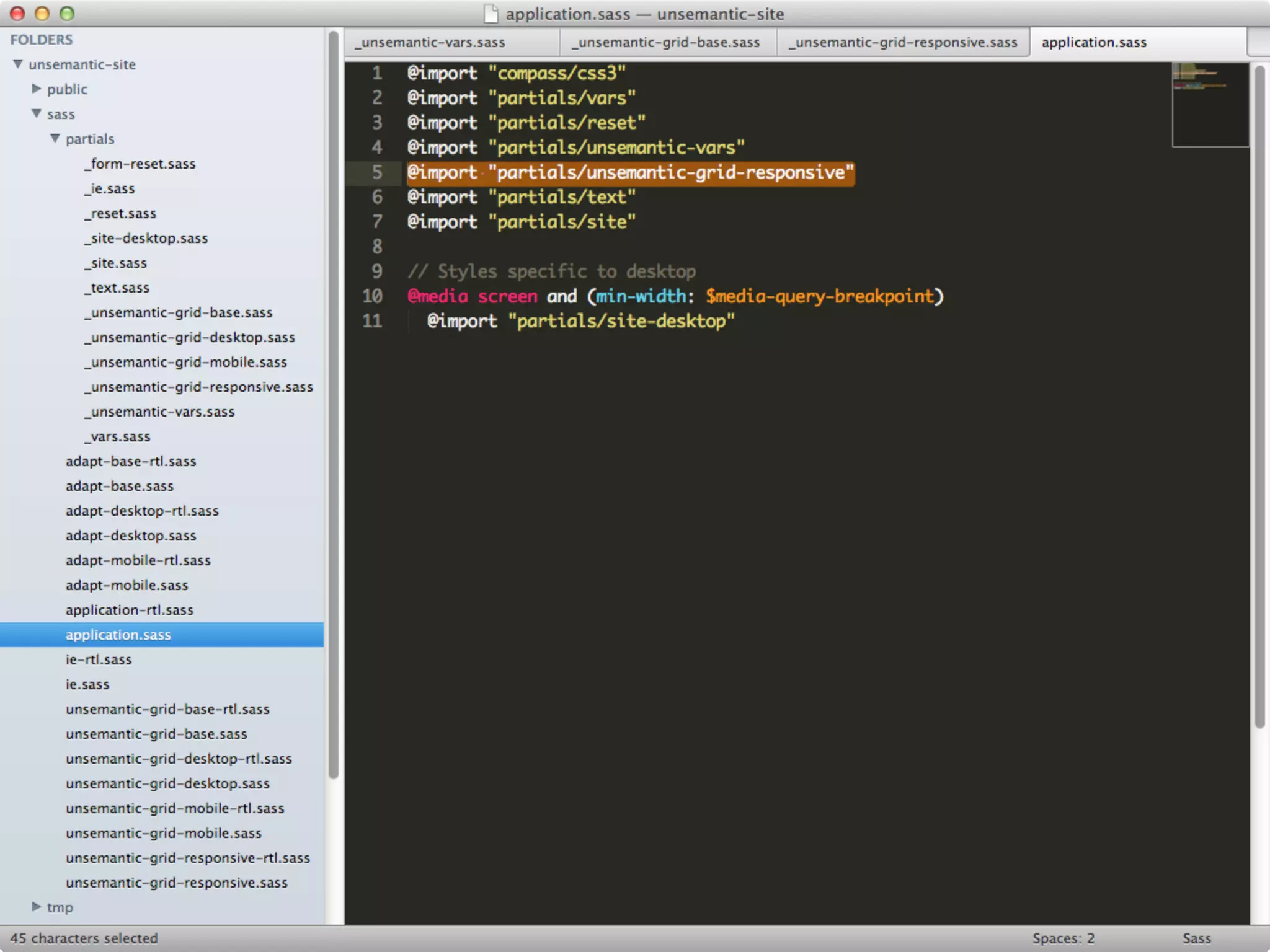Click line number 10 in gutter
The height and width of the screenshot is (952, 1270).
(x=372, y=296)
